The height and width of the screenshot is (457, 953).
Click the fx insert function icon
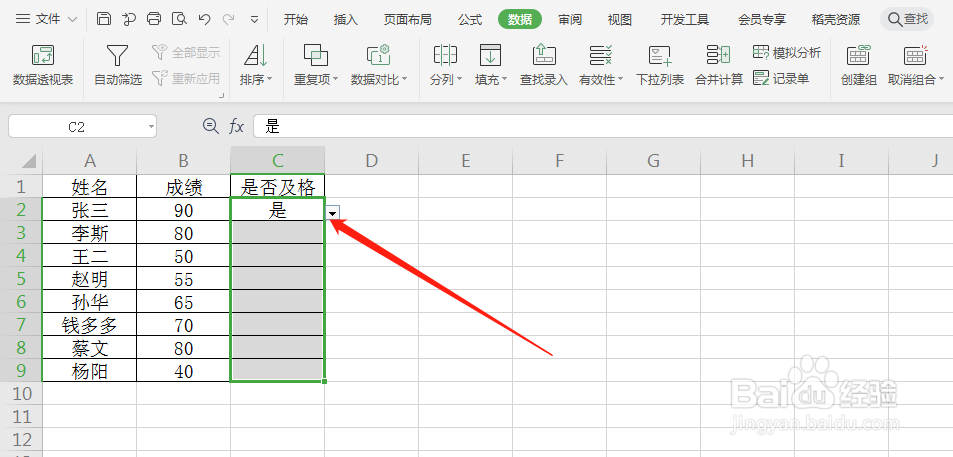coord(236,126)
